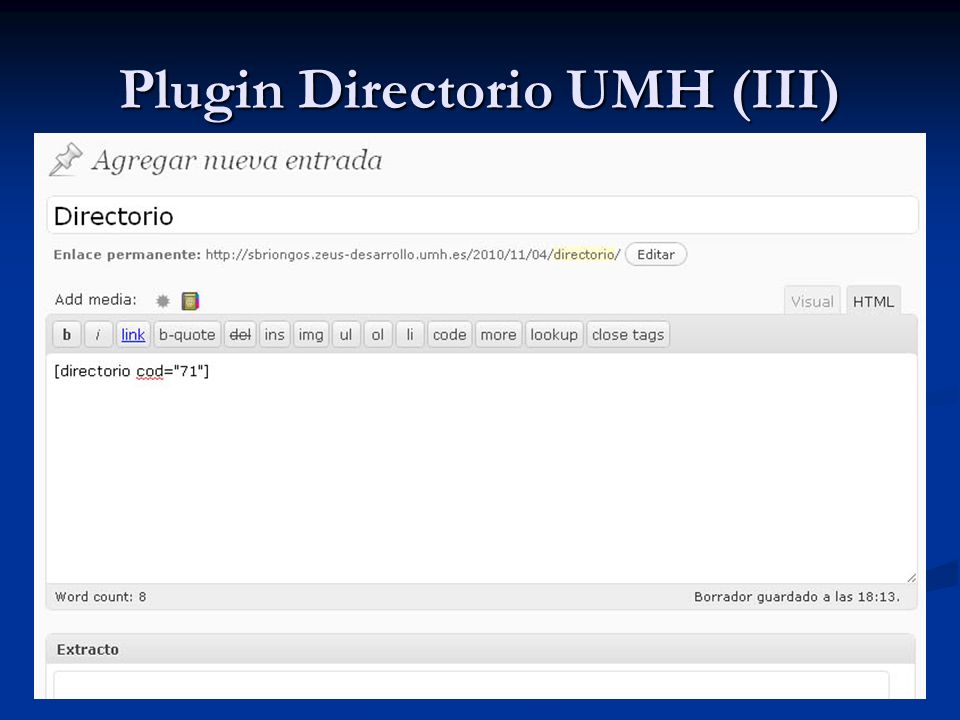Click the close tags button
Image resolution: width=960 pixels, height=720 pixels.
click(x=628, y=335)
